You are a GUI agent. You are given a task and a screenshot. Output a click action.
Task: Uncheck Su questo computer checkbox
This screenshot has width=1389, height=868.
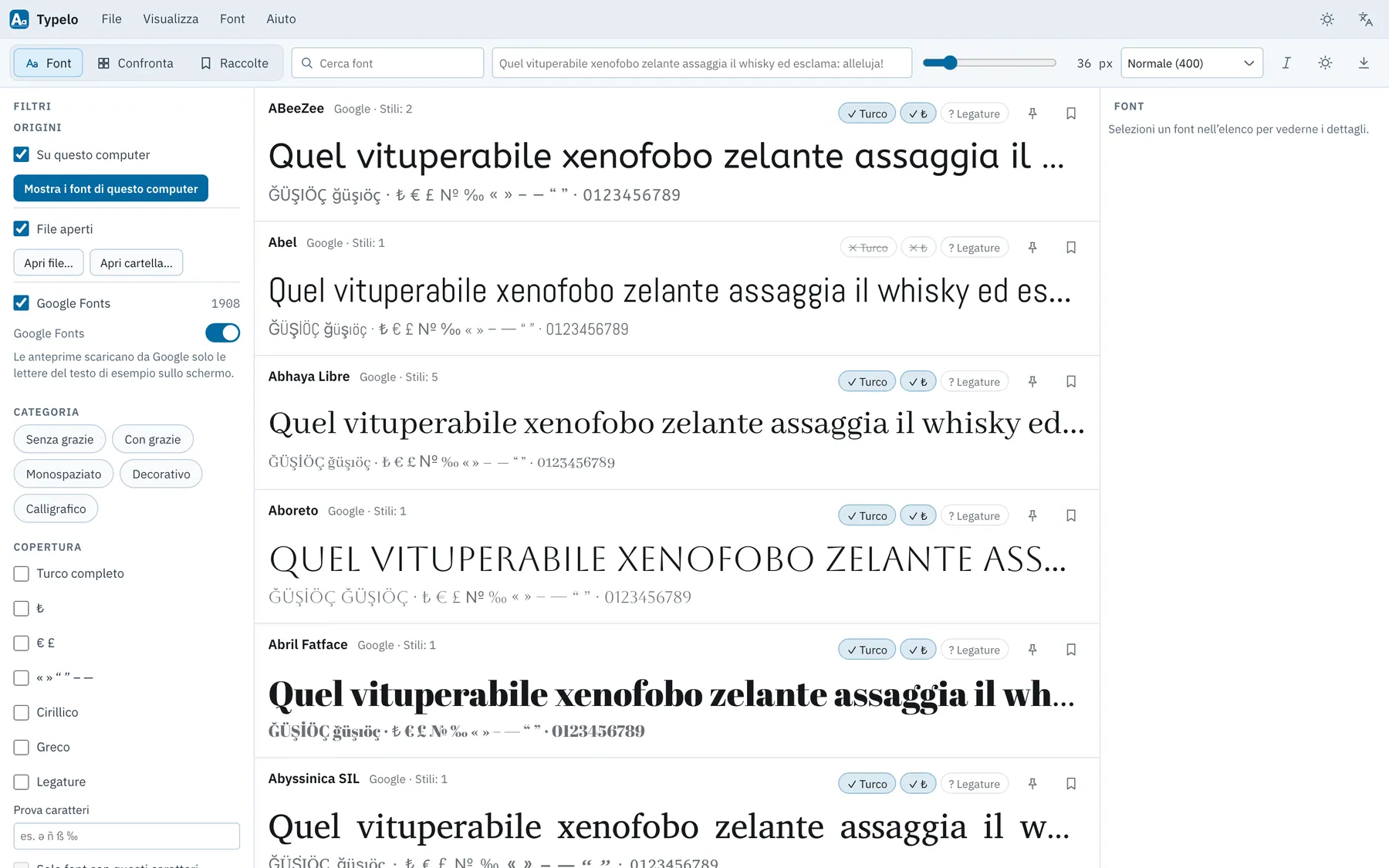click(x=22, y=154)
